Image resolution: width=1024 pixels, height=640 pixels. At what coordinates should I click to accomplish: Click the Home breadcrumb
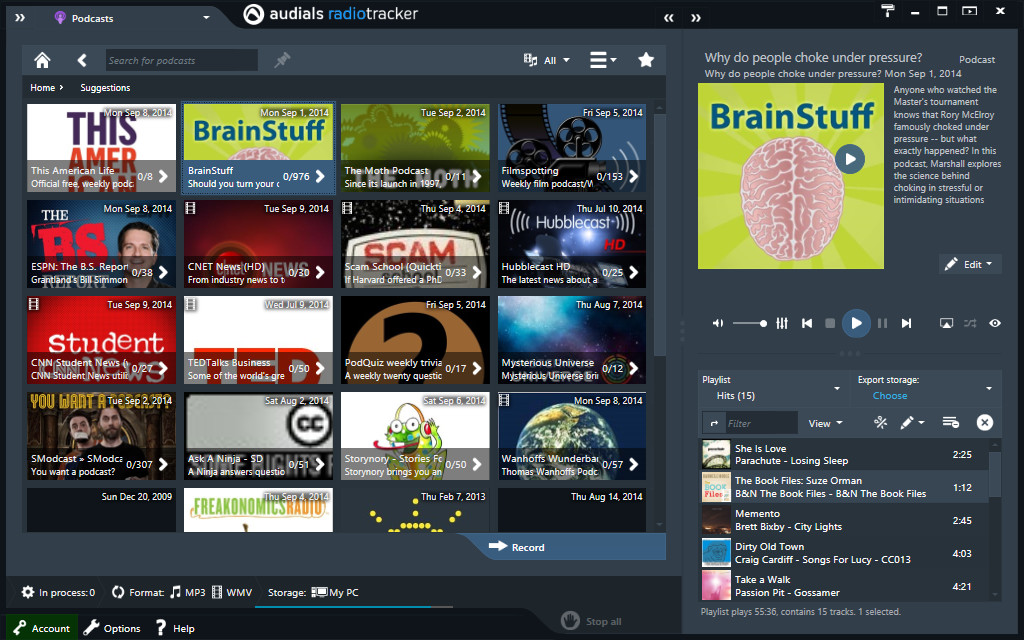(42, 88)
